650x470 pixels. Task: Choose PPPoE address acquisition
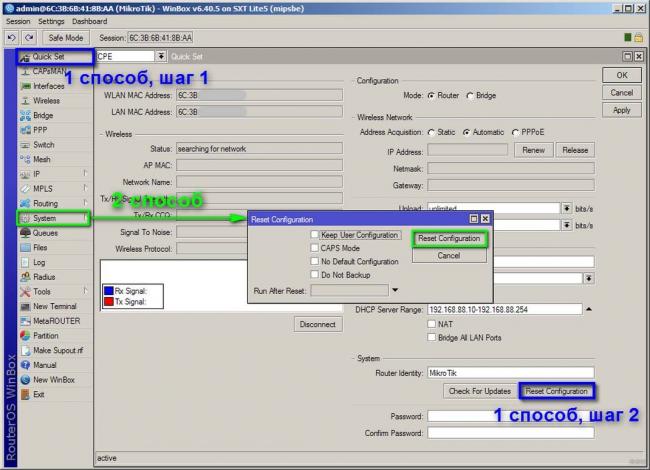(515, 133)
